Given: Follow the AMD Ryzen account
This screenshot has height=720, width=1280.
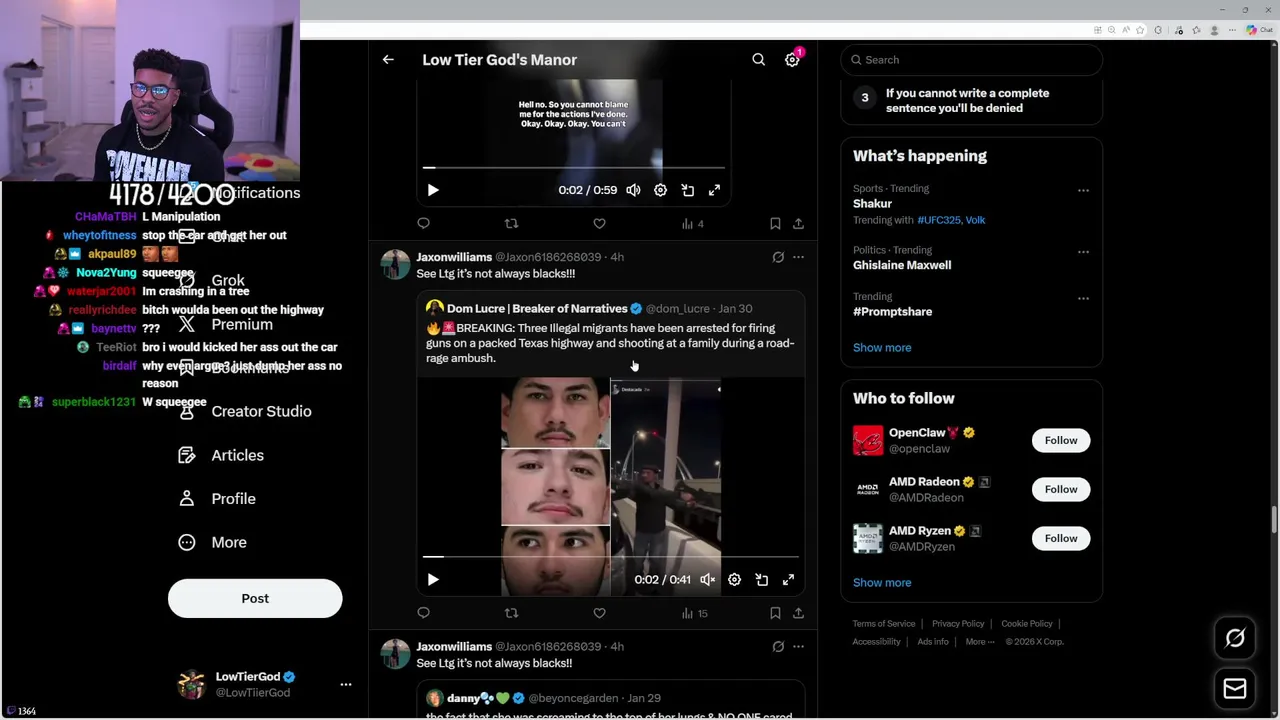Looking at the screenshot, I should pos(1061,538).
